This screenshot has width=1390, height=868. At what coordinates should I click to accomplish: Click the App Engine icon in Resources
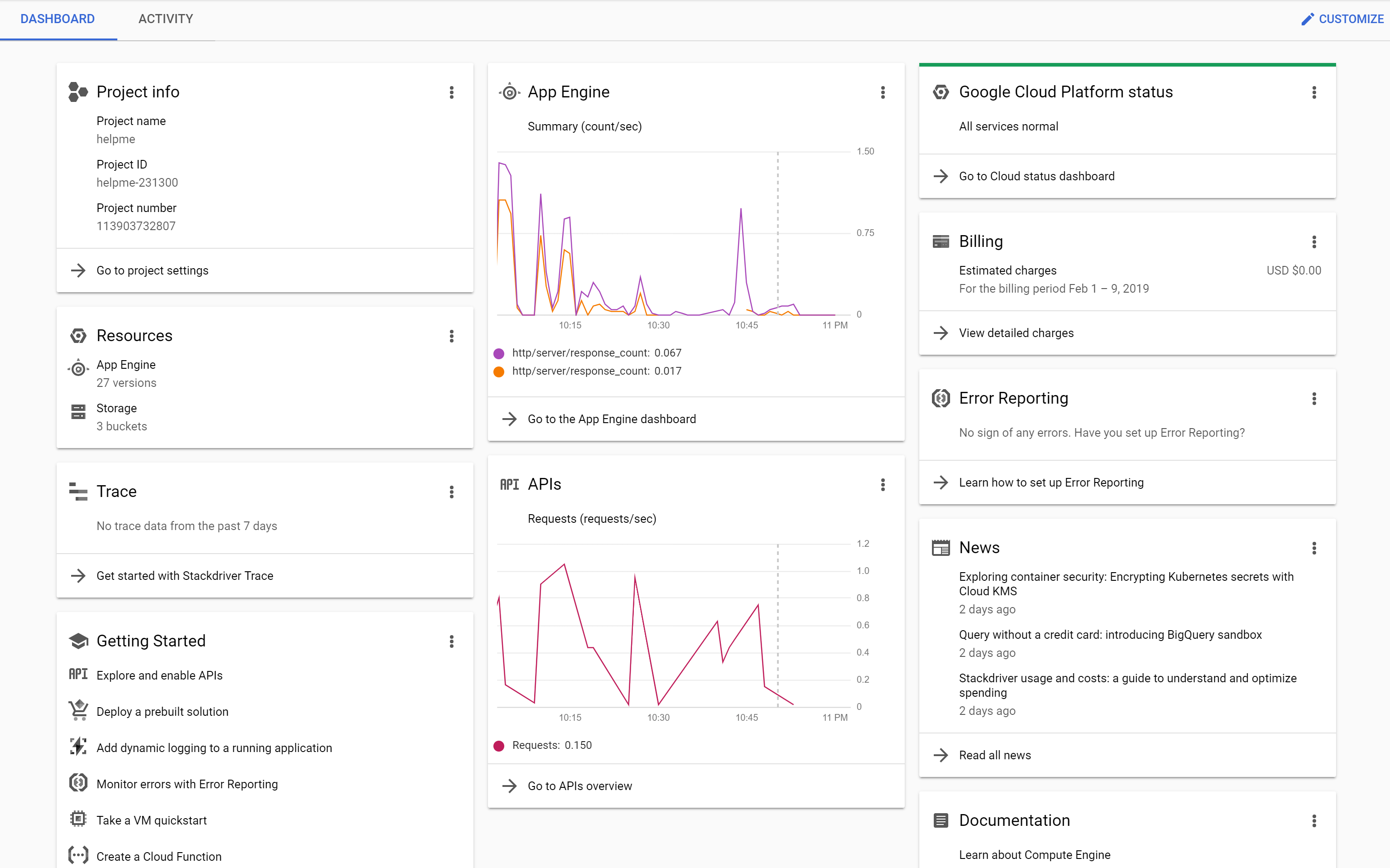click(78, 369)
